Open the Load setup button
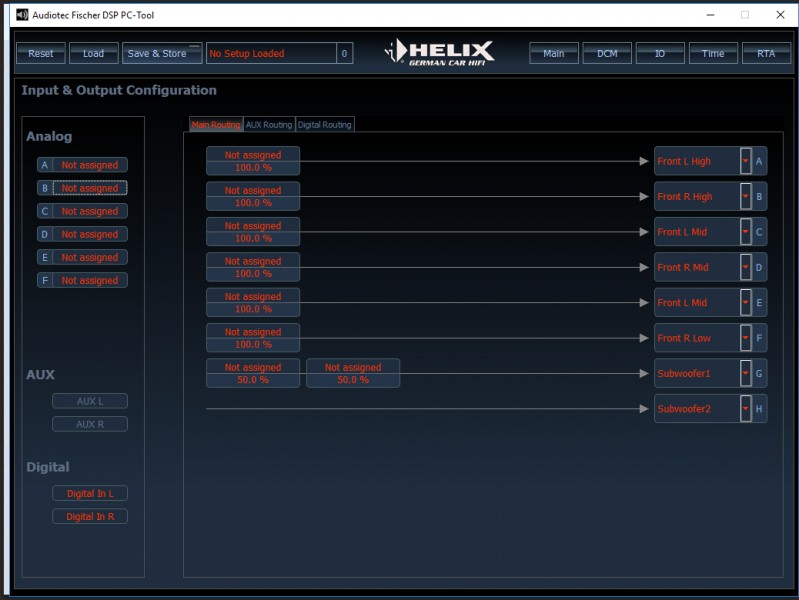This screenshot has height=600, width=799. click(94, 53)
